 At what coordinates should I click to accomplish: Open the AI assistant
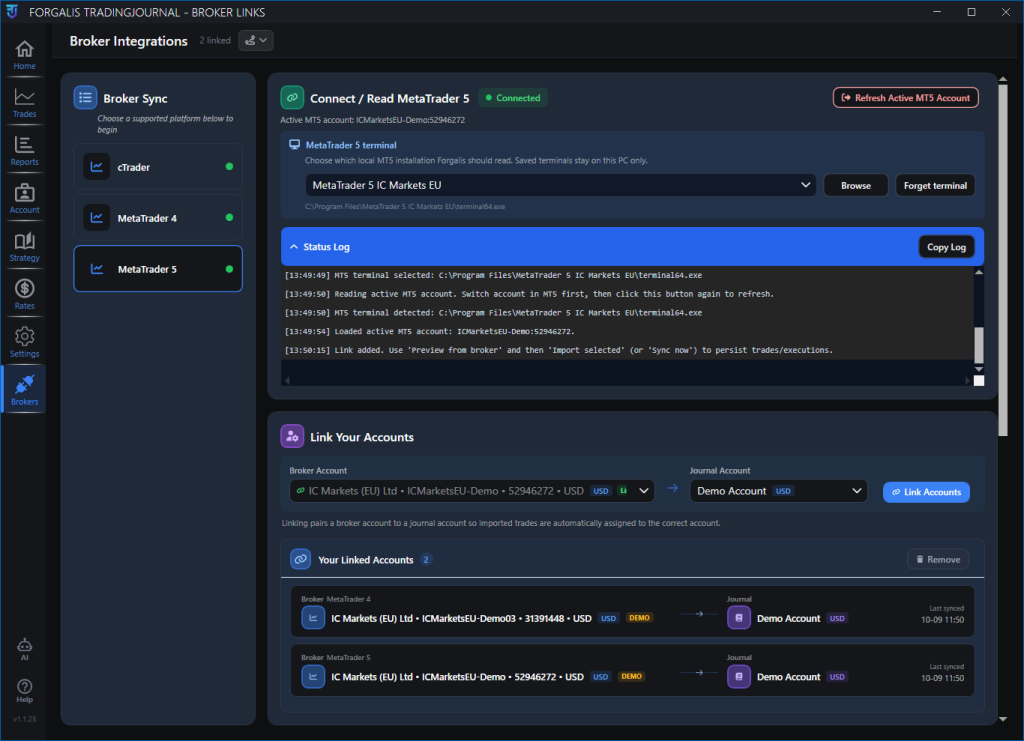24,649
